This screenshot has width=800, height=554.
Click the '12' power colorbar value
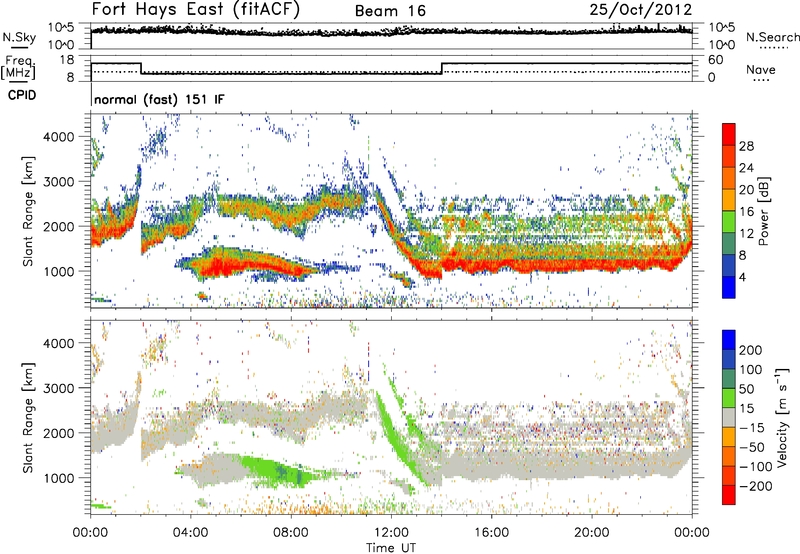[x=746, y=234]
